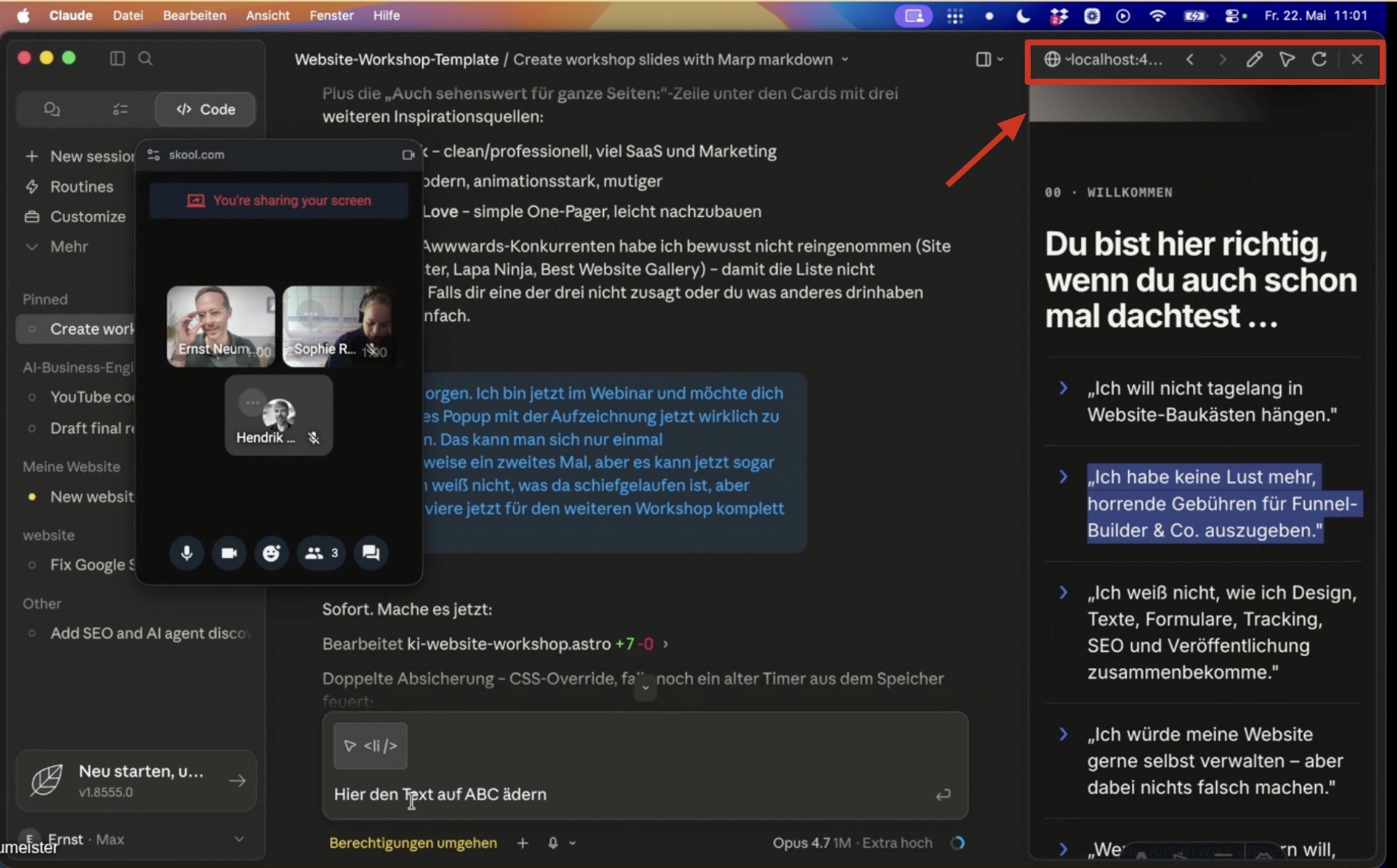1397x868 pixels.
Task: Open the dictation options chevron
Action: click(x=573, y=843)
